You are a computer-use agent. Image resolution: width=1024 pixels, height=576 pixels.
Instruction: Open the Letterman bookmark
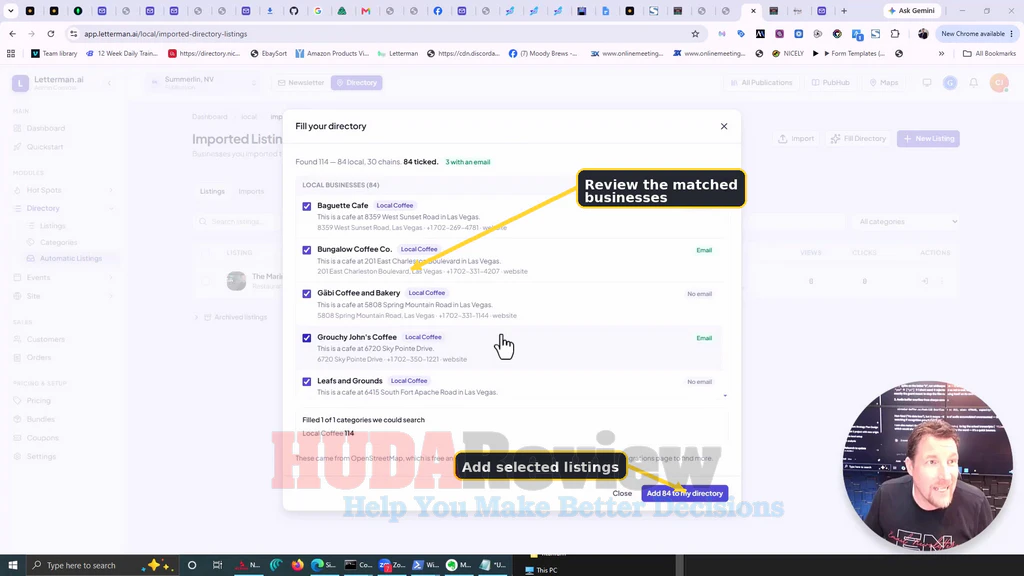click(398, 54)
